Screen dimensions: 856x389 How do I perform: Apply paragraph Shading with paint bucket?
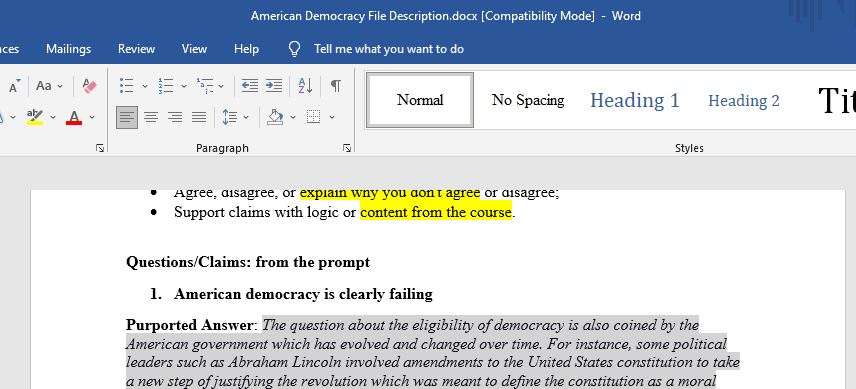tap(275, 117)
